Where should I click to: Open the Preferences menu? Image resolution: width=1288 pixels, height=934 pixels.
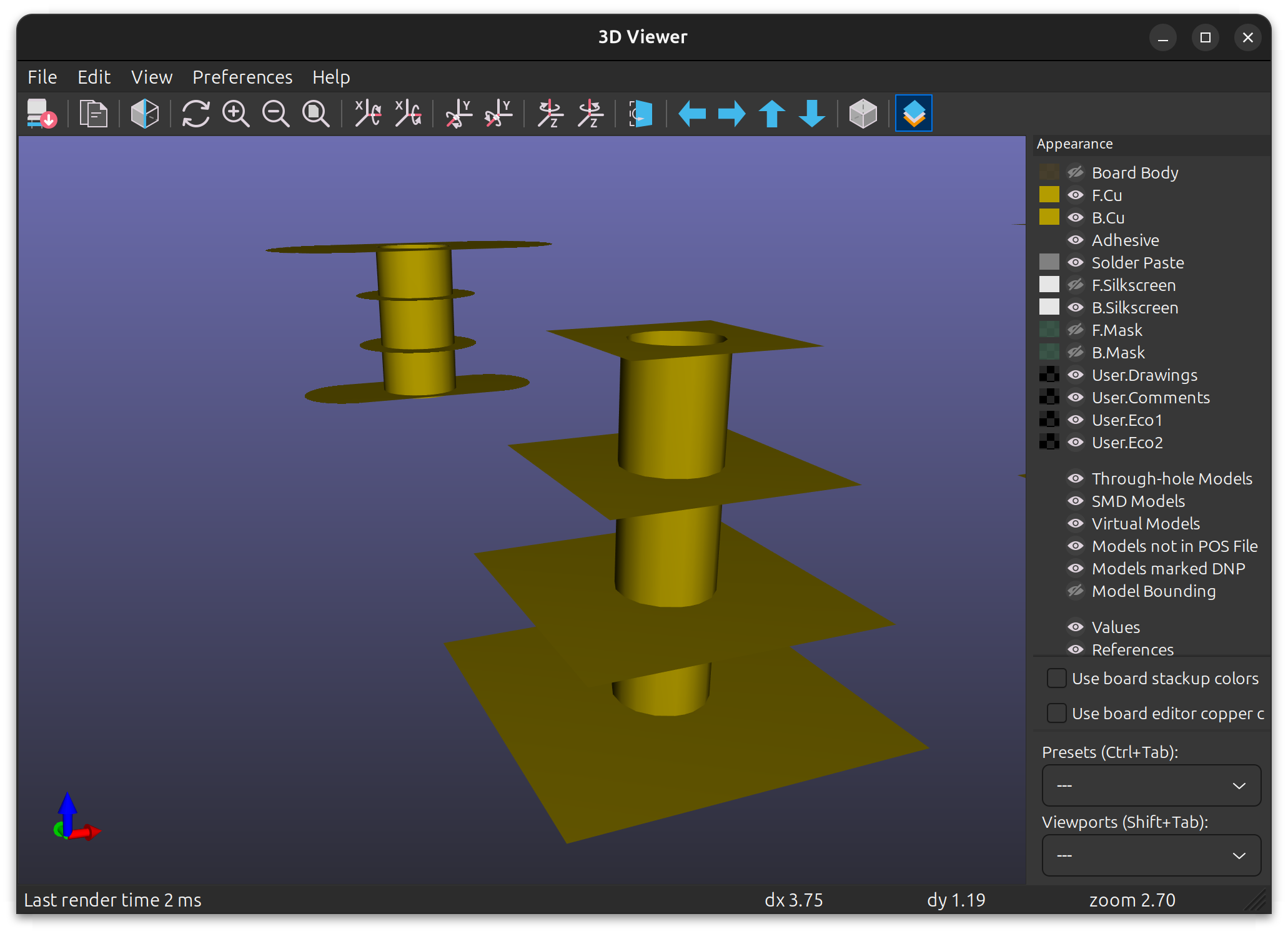tap(242, 77)
